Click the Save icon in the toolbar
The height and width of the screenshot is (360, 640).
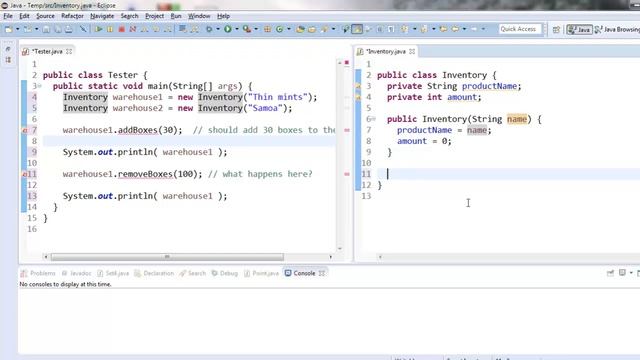pos(46,29)
